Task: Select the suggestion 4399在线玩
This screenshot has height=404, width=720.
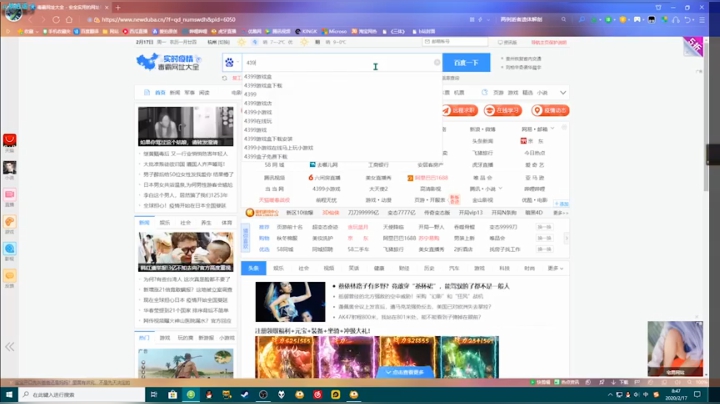Action: coord(258,121)
